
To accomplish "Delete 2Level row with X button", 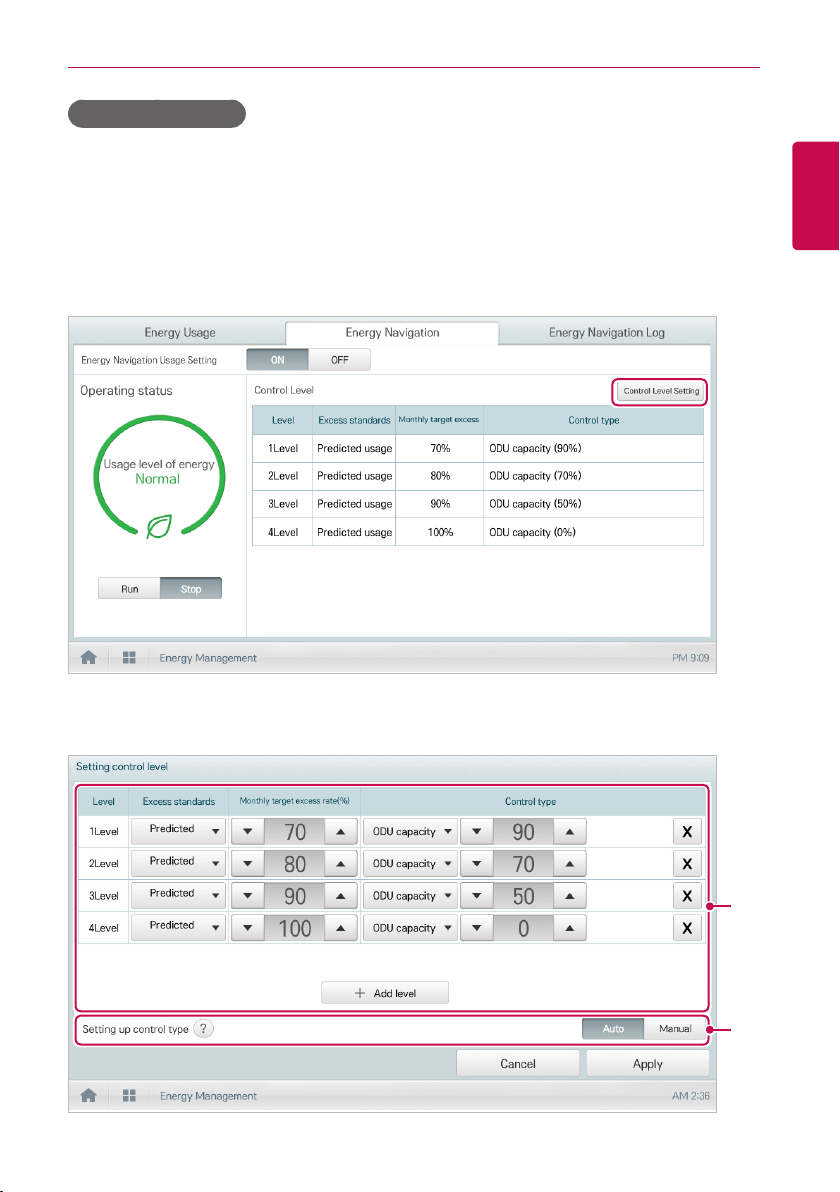I will pos(687,864).
